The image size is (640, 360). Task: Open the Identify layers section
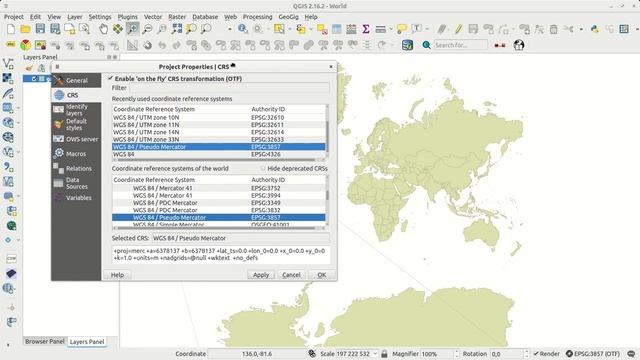(x=76, y=110)
